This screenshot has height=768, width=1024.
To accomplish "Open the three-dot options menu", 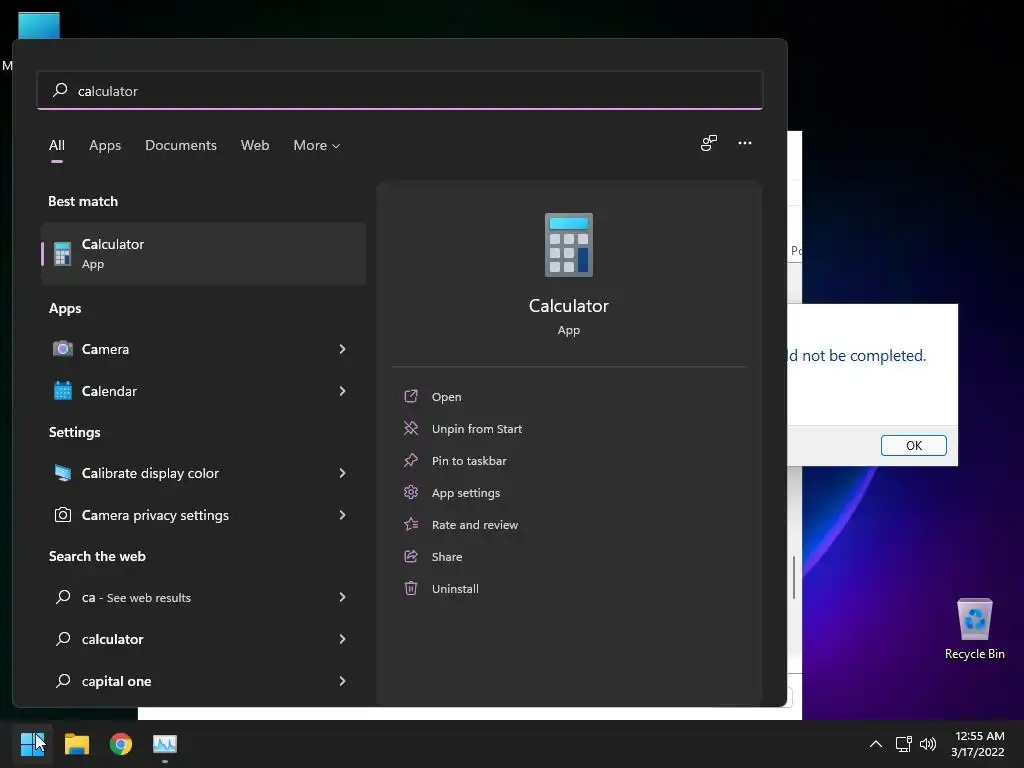I will pos(744,143).
